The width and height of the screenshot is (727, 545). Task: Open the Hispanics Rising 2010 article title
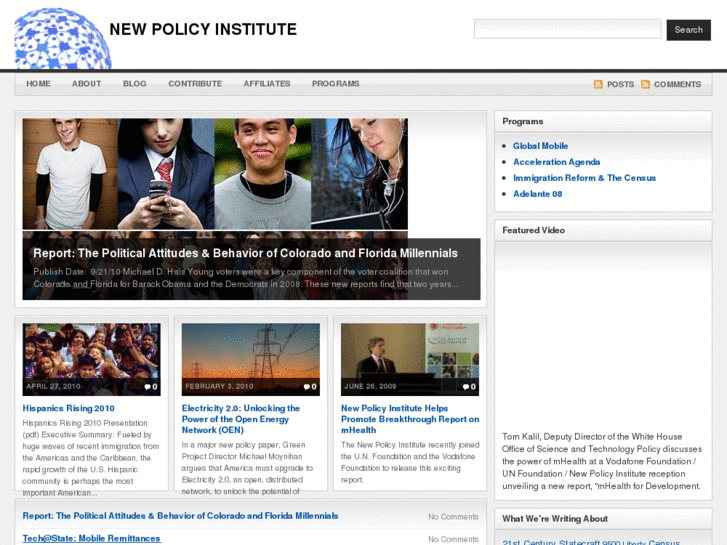[x=69, y=408]
